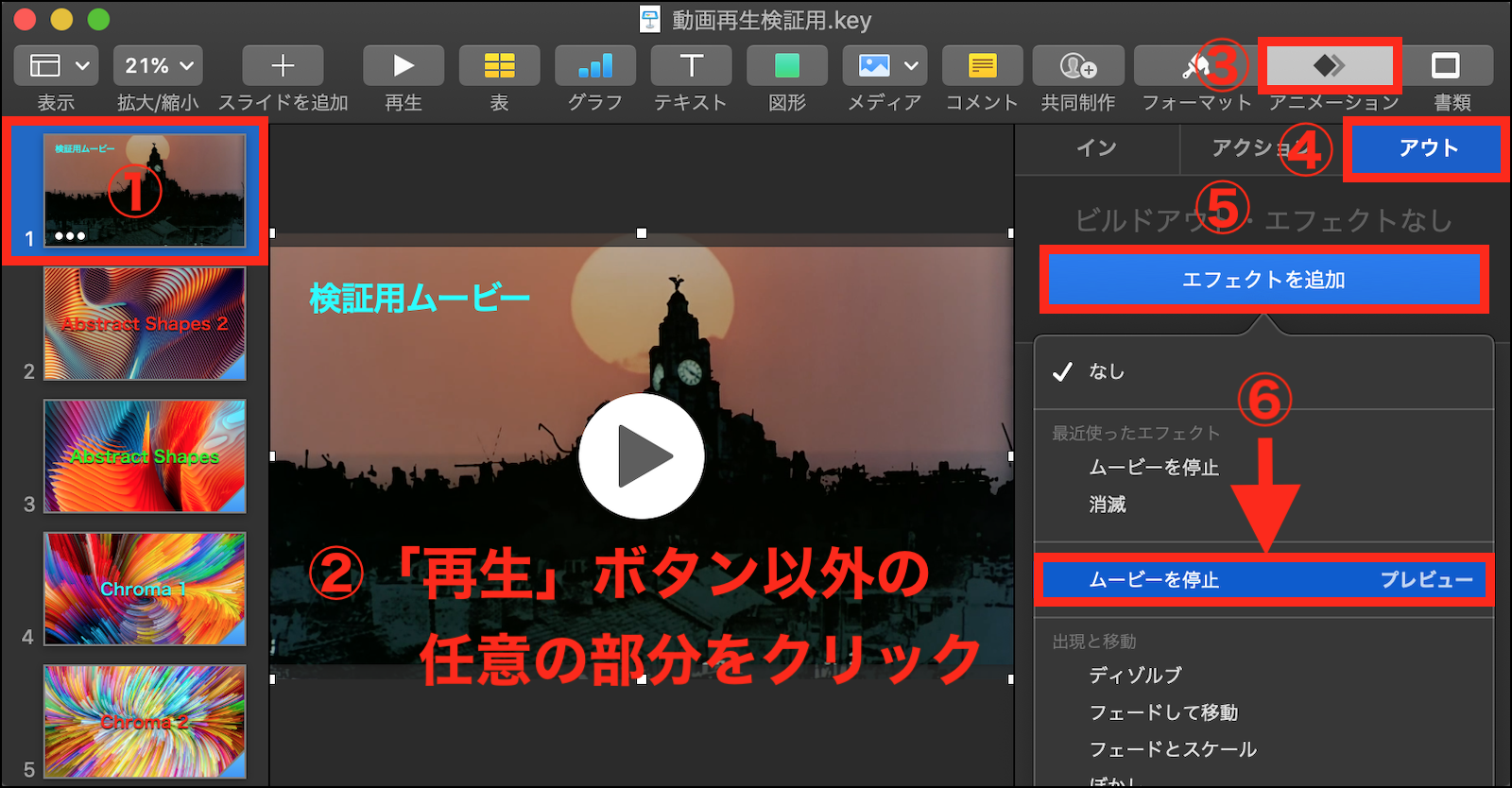The image size is (1512, 788).
Task: Add a text box with テキスト
Action: [x=692, y=65]
